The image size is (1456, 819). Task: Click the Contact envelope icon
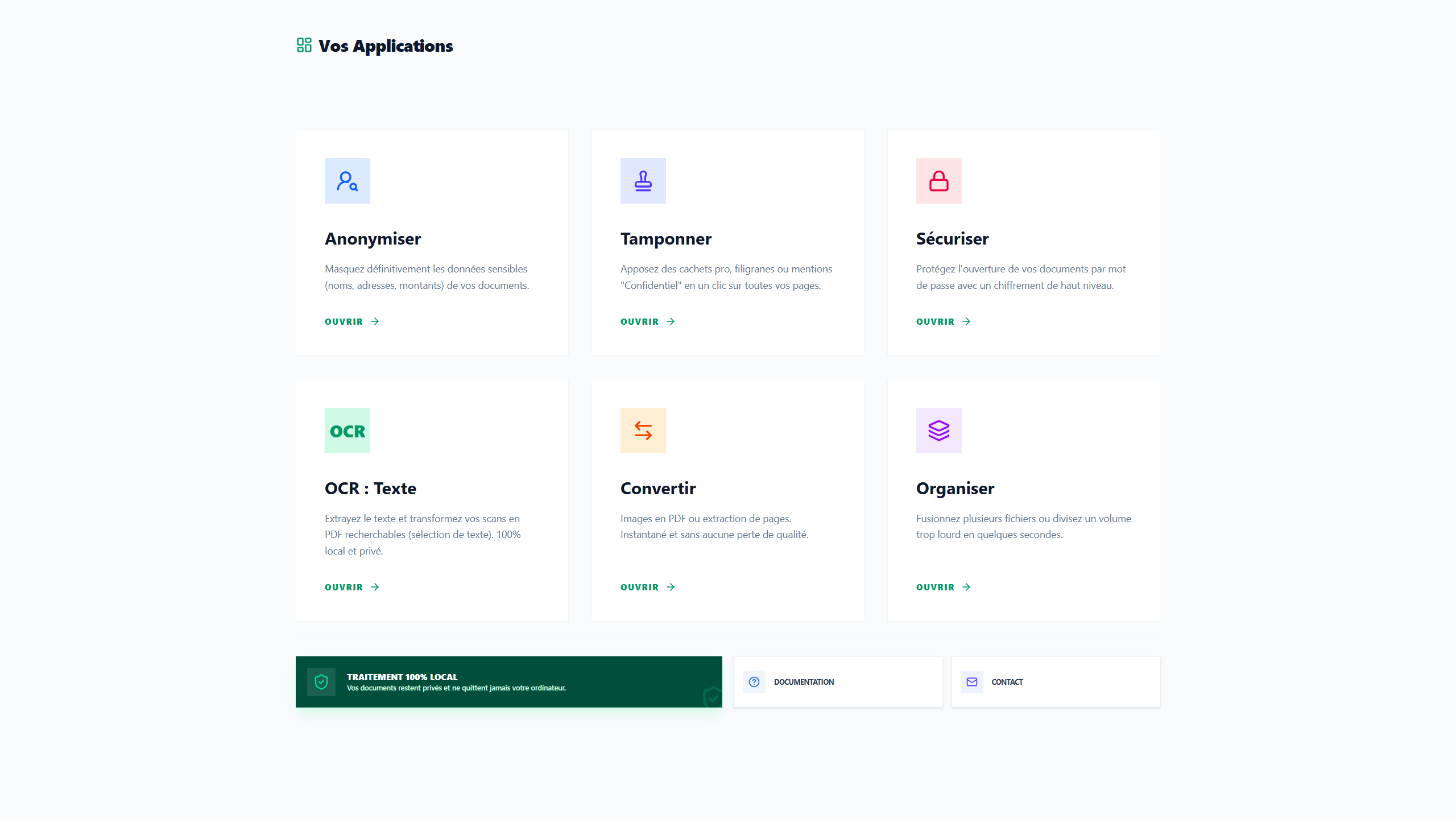click(972, 682)
